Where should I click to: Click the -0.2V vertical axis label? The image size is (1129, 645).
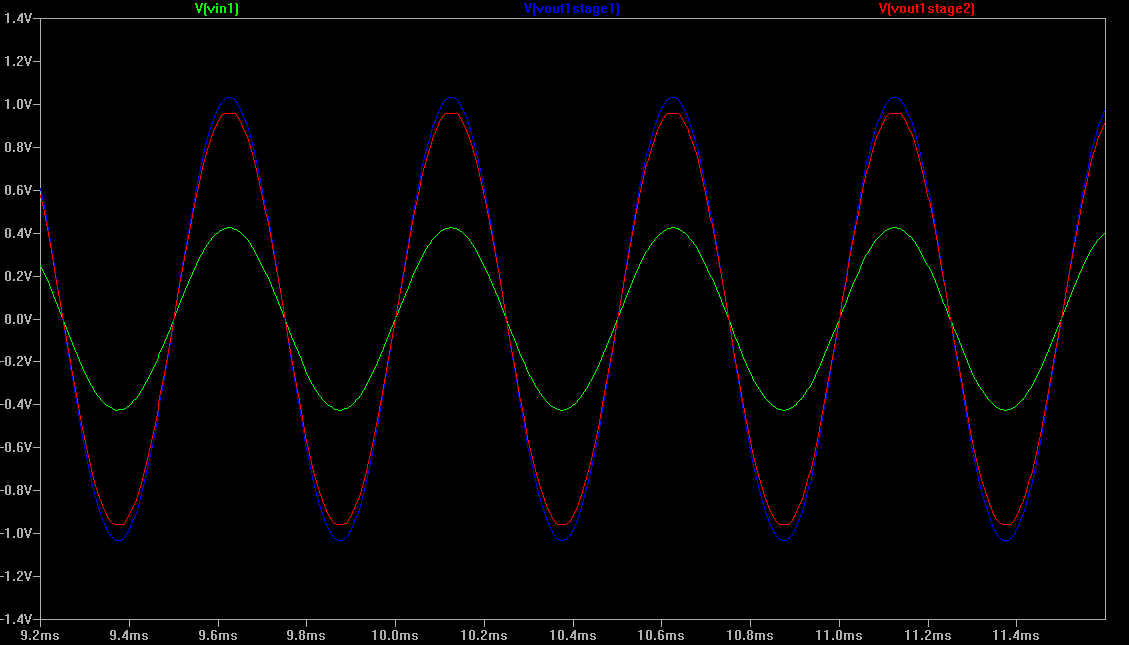pos(17,361)
